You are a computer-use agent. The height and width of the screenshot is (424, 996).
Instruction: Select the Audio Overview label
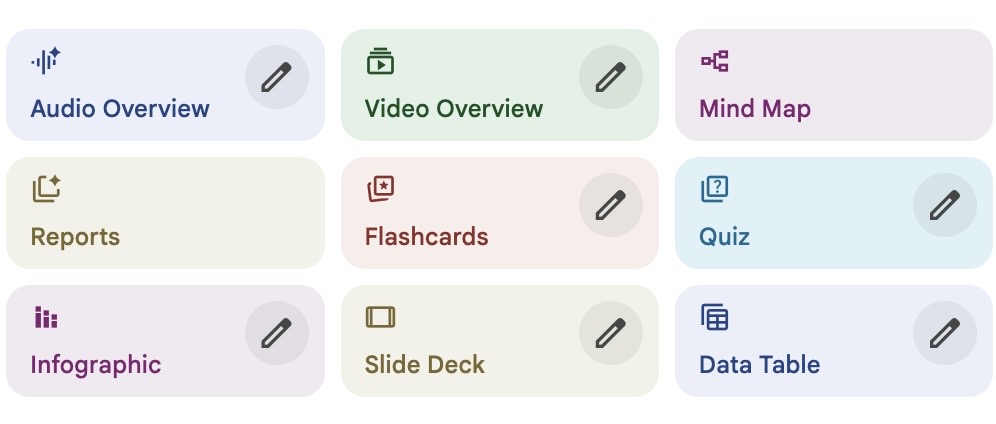[x=120, y=109]
